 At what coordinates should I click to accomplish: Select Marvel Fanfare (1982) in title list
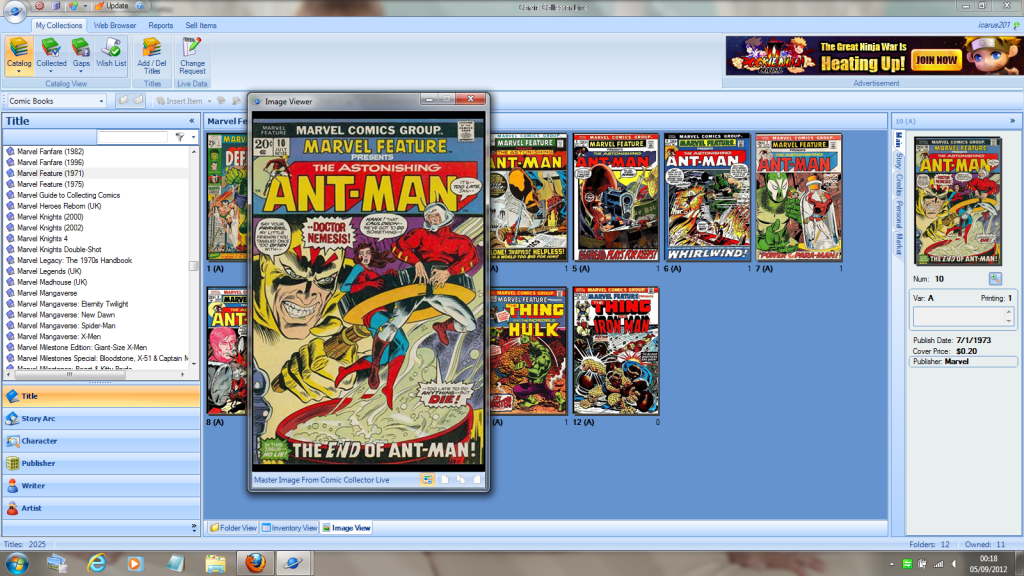coord(50,152)
